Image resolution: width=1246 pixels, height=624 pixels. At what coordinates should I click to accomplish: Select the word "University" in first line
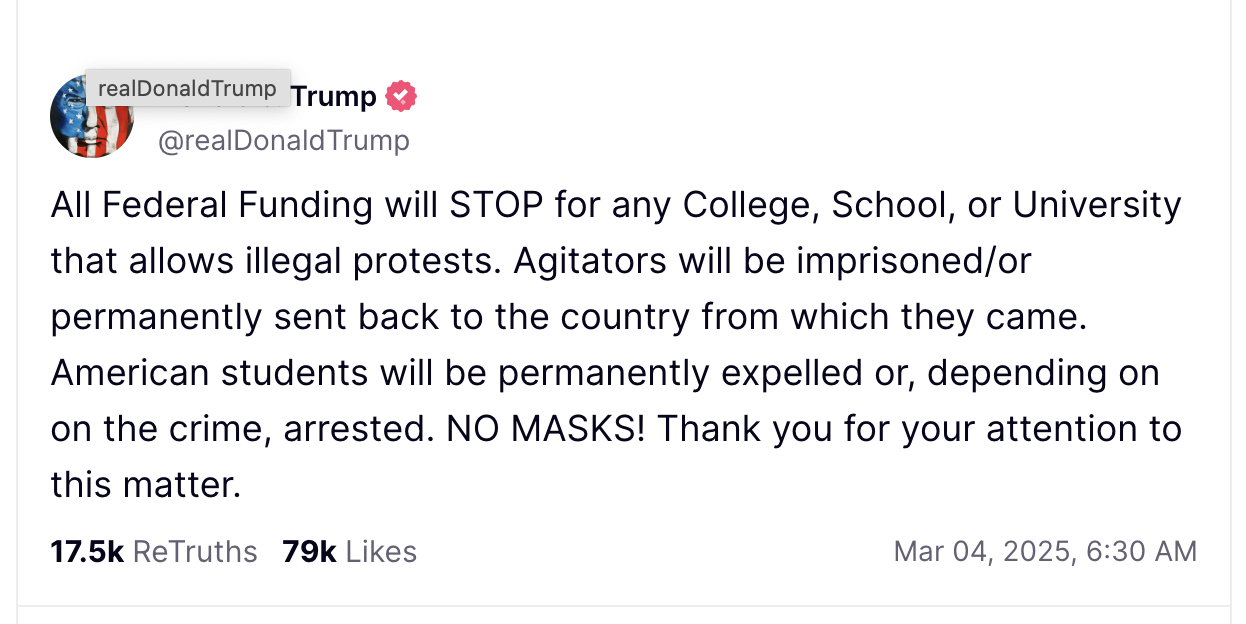click(x=1097, y=205)
